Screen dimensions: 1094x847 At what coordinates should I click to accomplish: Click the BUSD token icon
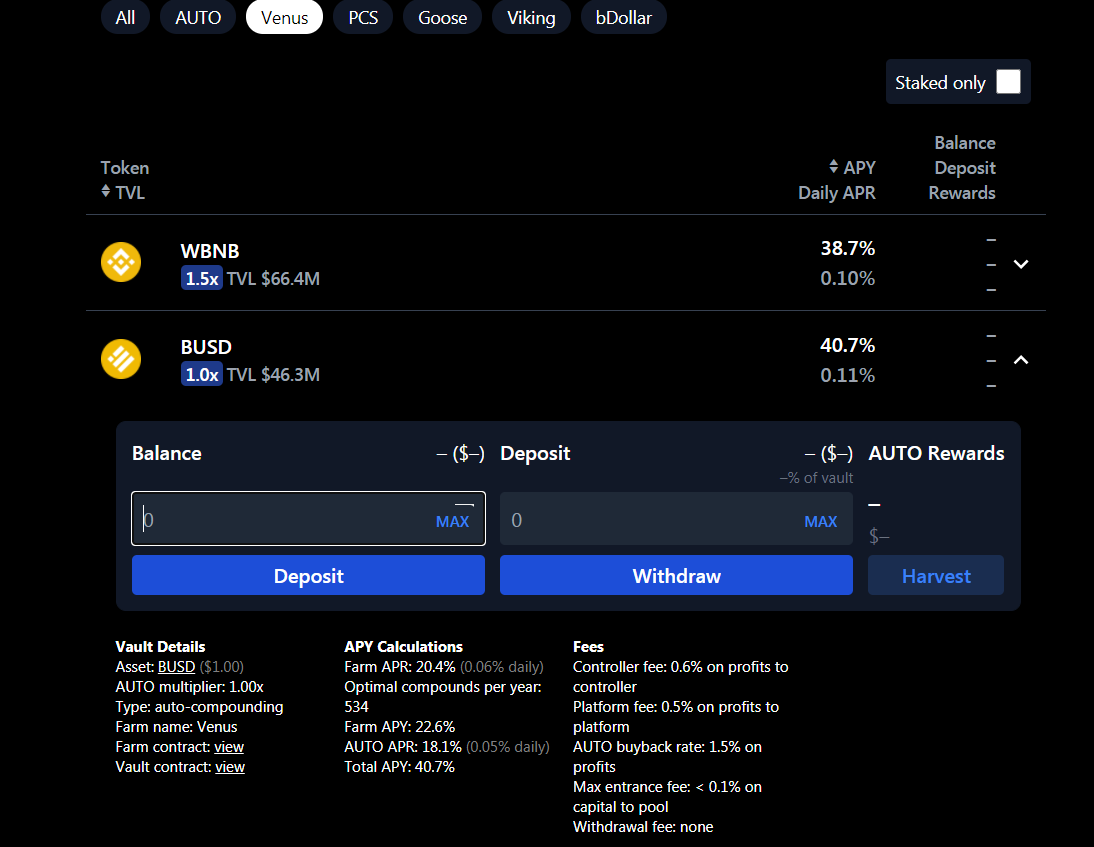coord(121,359)
